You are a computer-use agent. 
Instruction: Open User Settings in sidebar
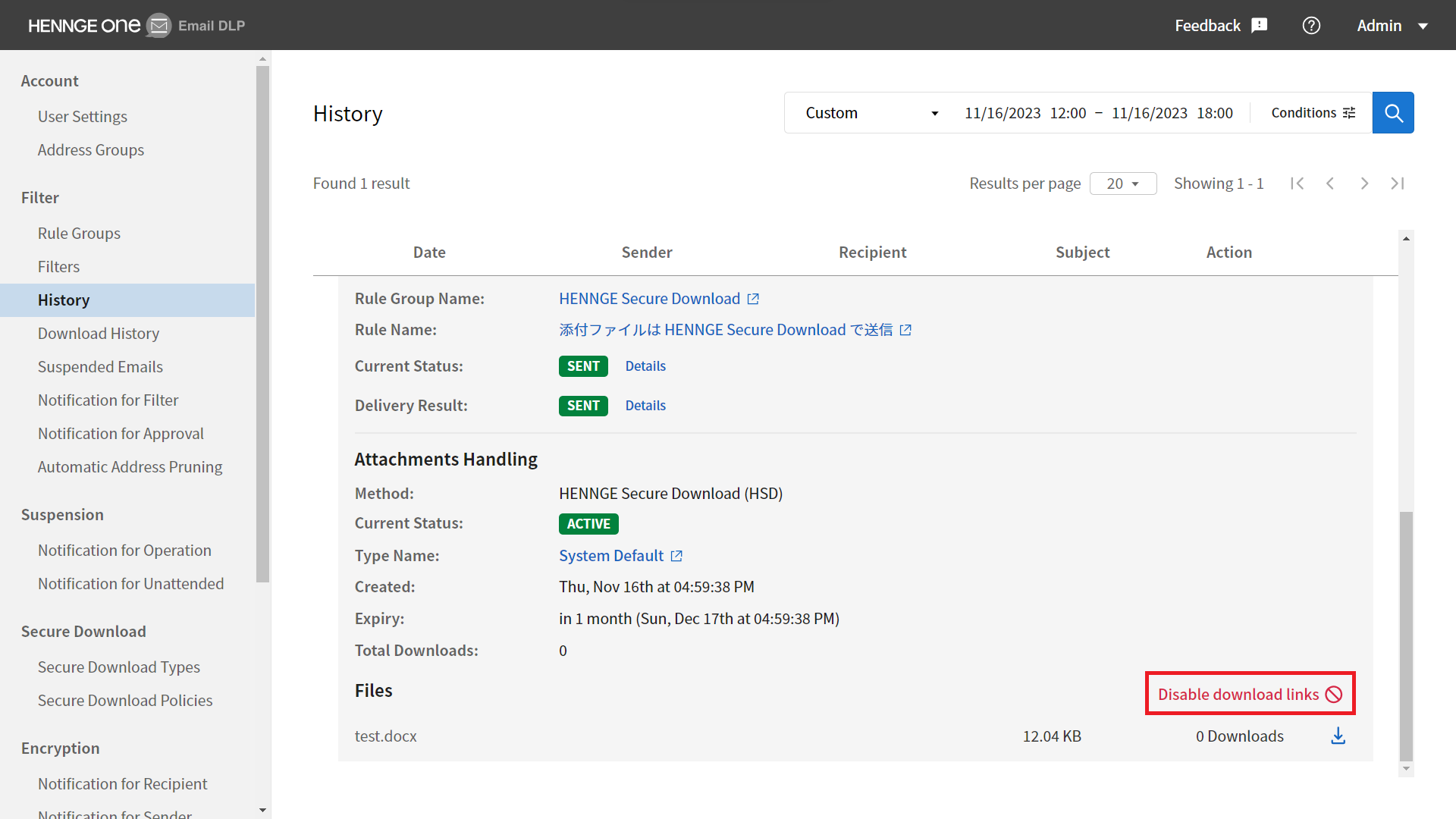click(x=83, y=117)
